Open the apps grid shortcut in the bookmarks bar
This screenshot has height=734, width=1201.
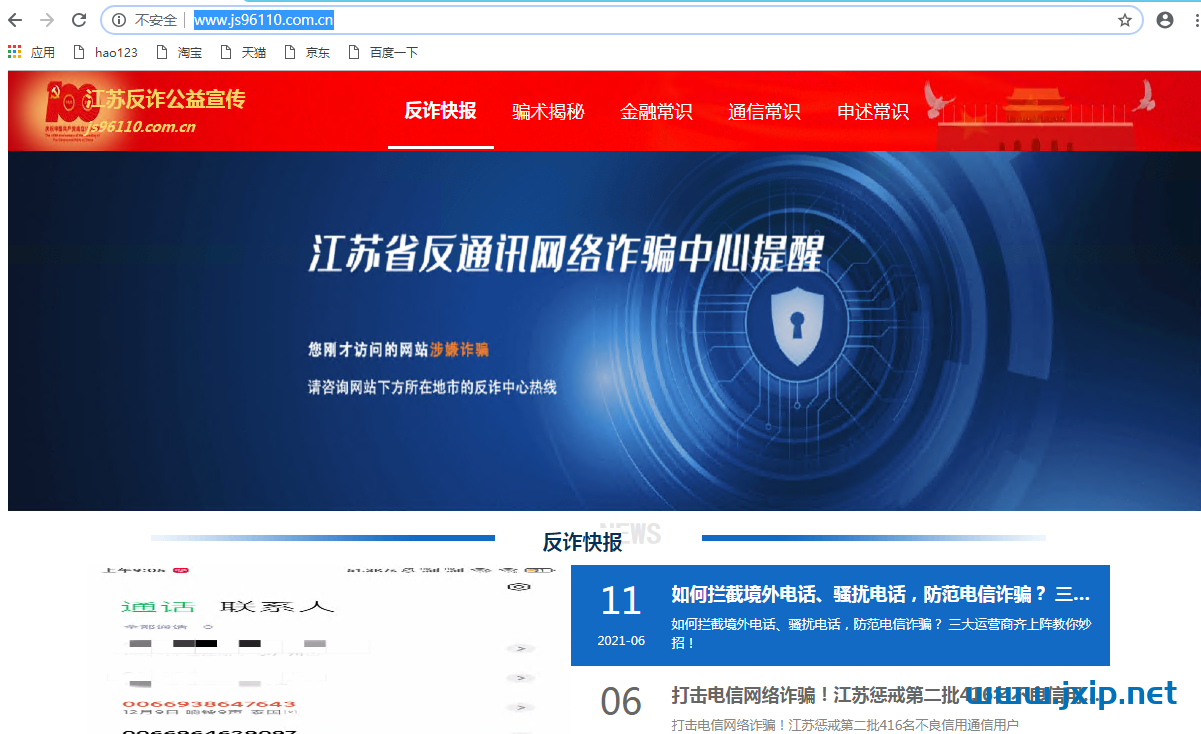click(x=15, y=52)
